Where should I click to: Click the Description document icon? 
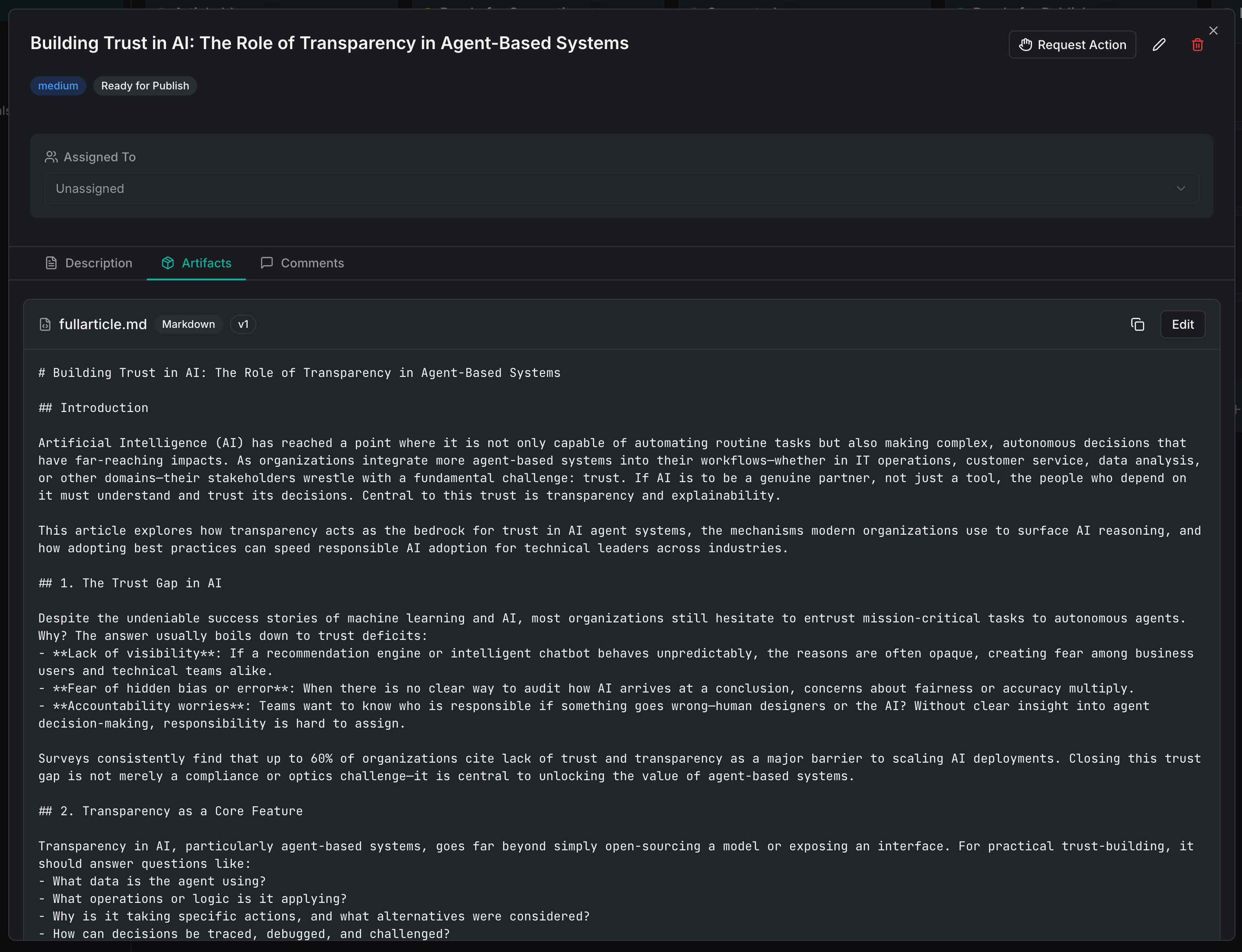51,263
